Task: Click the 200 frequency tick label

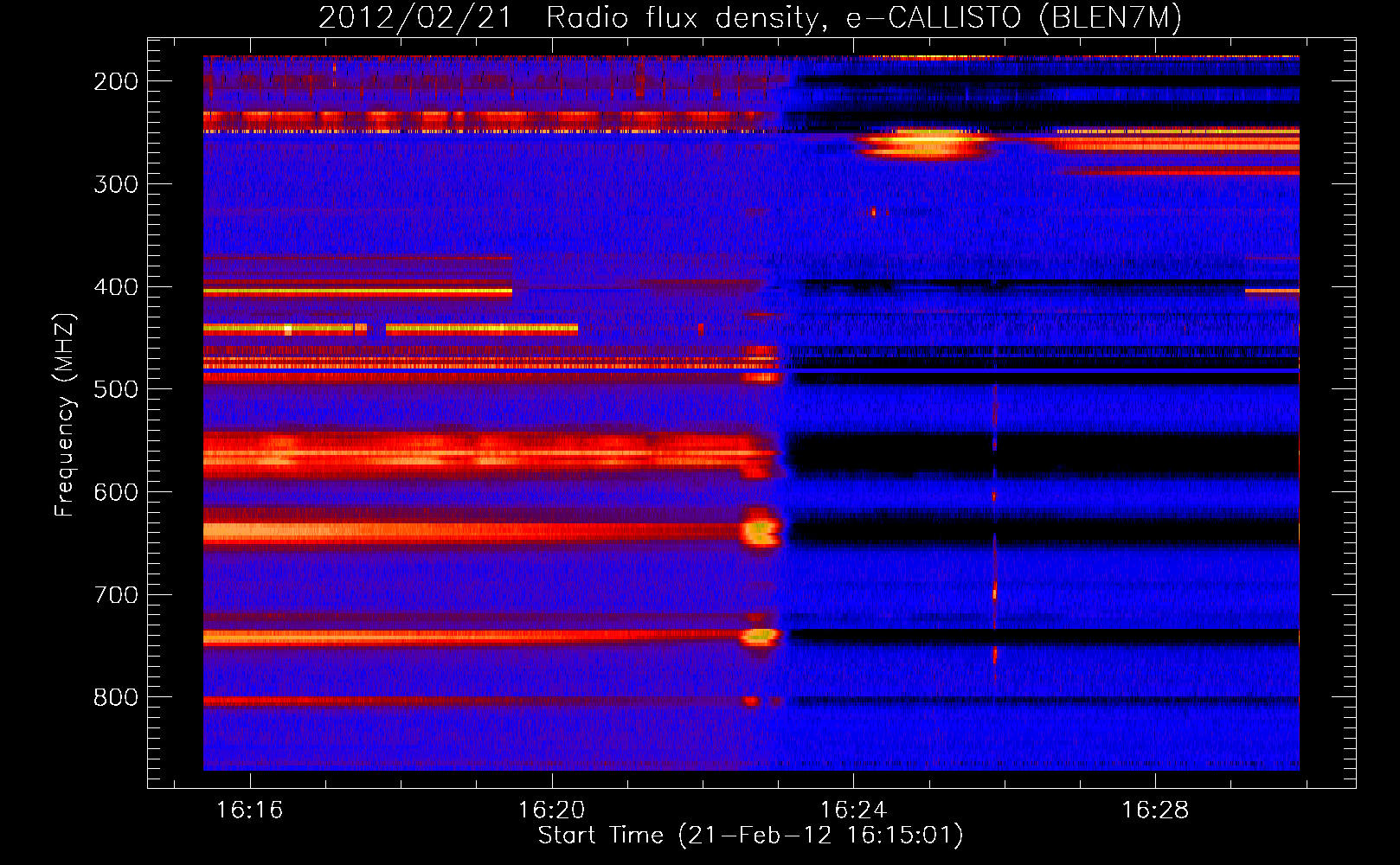Action: [x=116, y=81]
